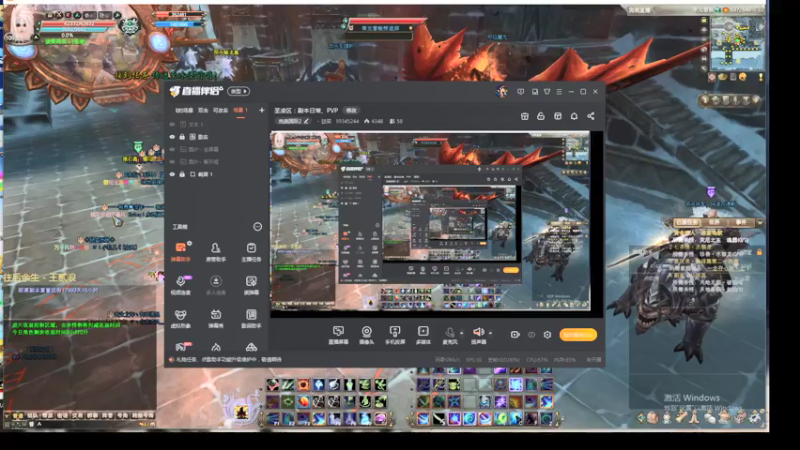Click the toolbox icon with red badge
This screenshot has height=450, width=800.
point(182,347)
